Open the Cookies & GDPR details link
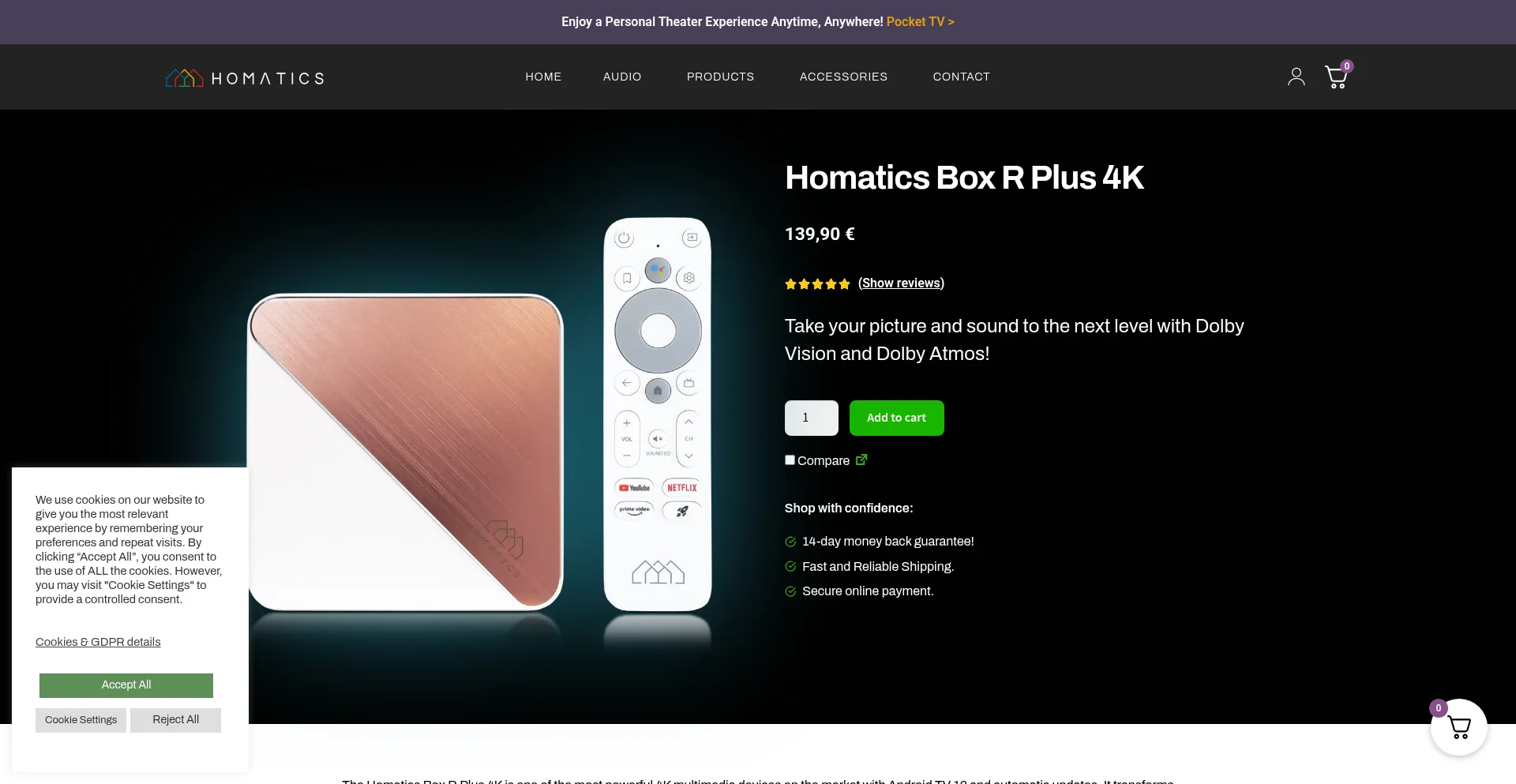The height and width of the screenshot is (784, 1516). tap(98, 642)
